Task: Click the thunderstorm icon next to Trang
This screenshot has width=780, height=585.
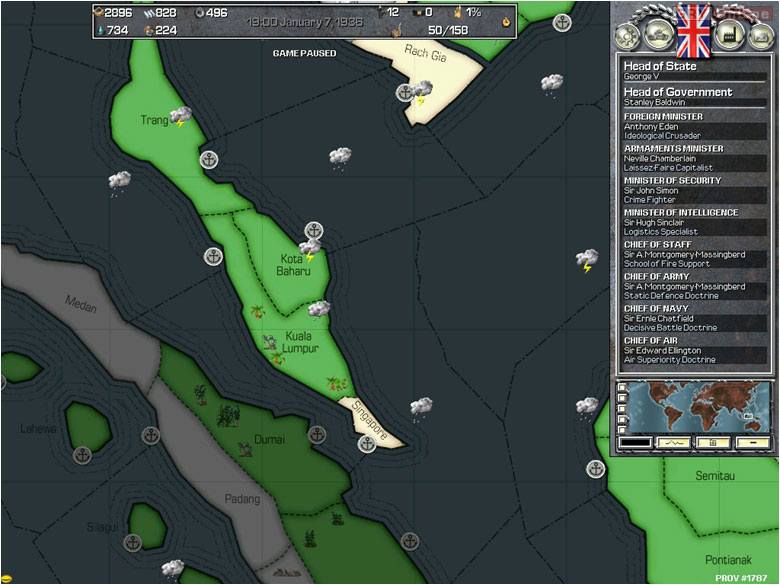Action: [x=181, y=116]
